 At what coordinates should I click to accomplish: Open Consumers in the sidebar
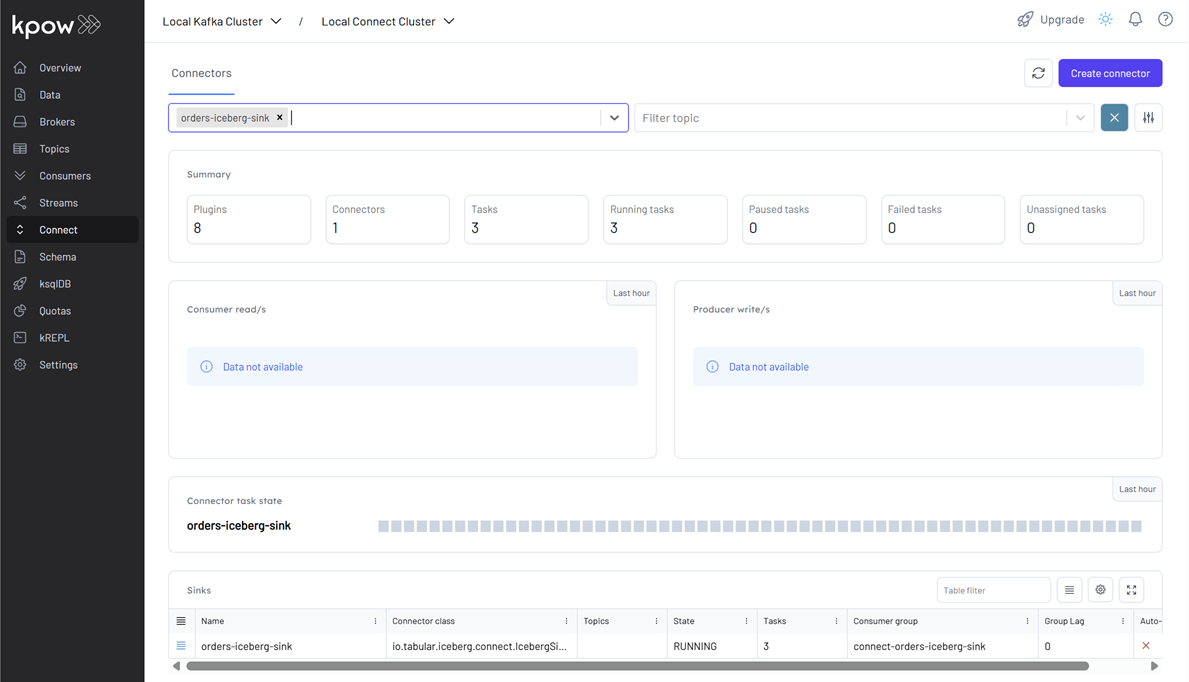[65, 176]
